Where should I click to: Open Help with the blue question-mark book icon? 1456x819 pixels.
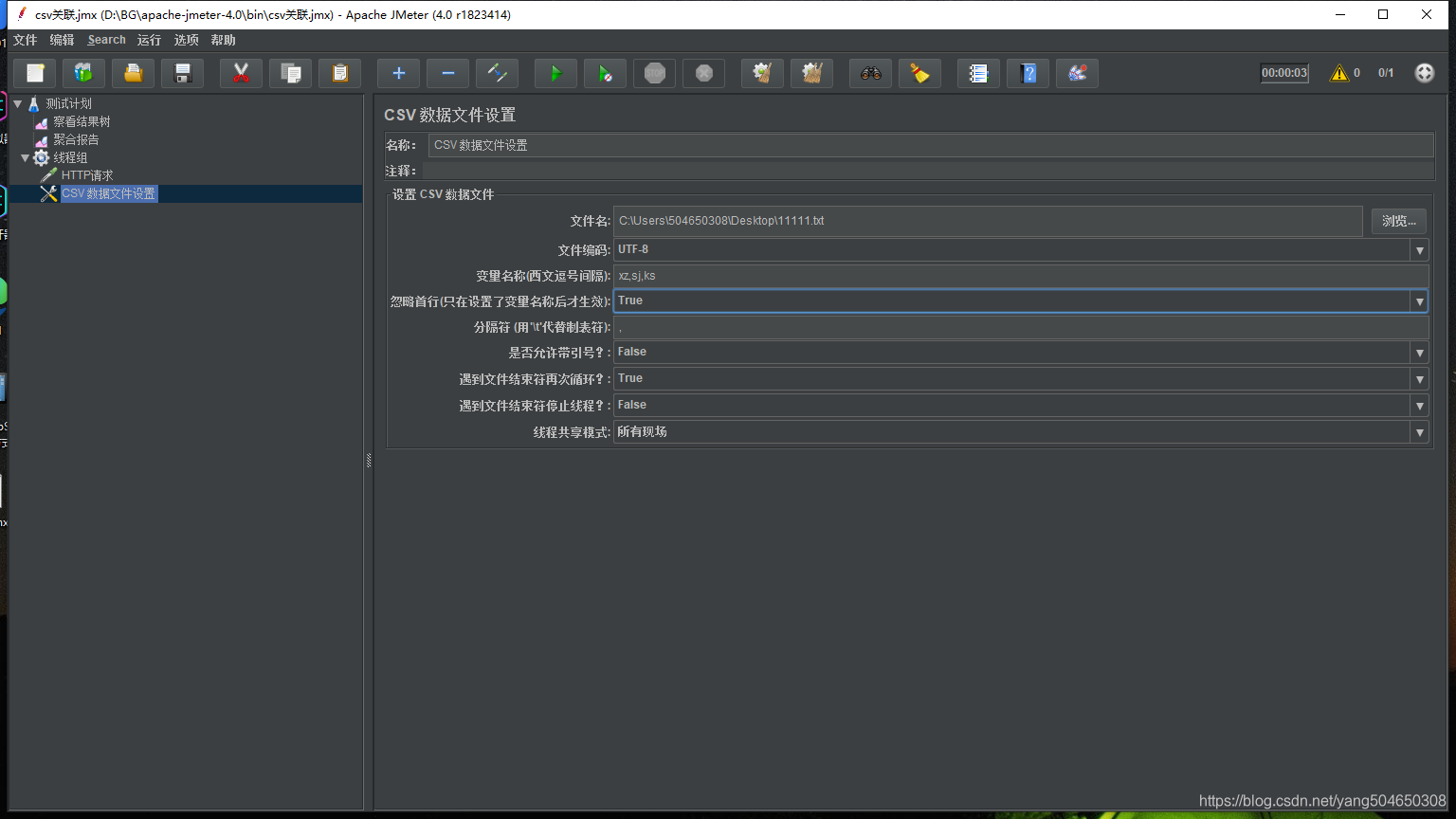point(1028,73)
